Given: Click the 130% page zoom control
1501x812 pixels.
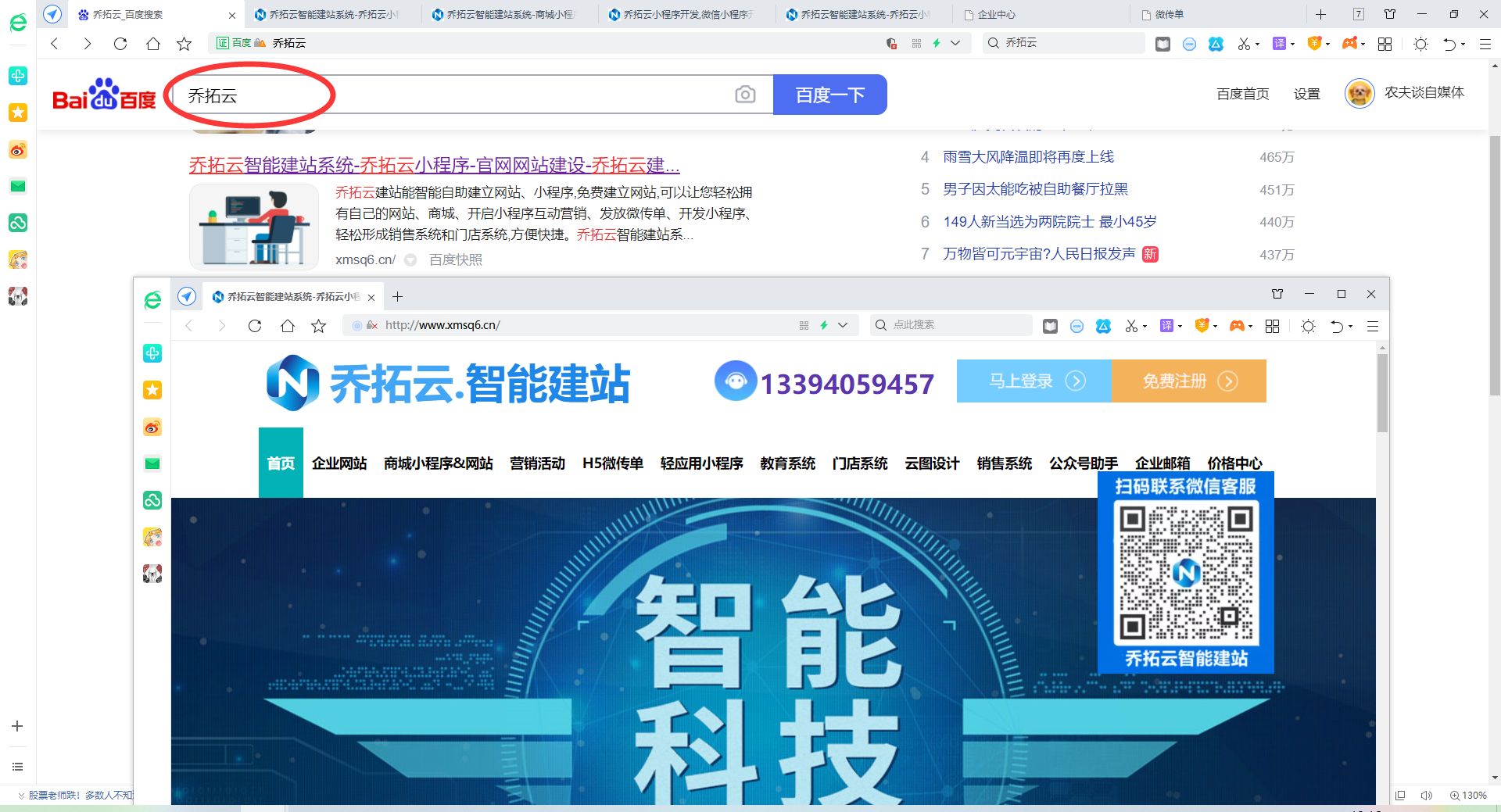Looking at the screenshot, I should coord(1468,796).
